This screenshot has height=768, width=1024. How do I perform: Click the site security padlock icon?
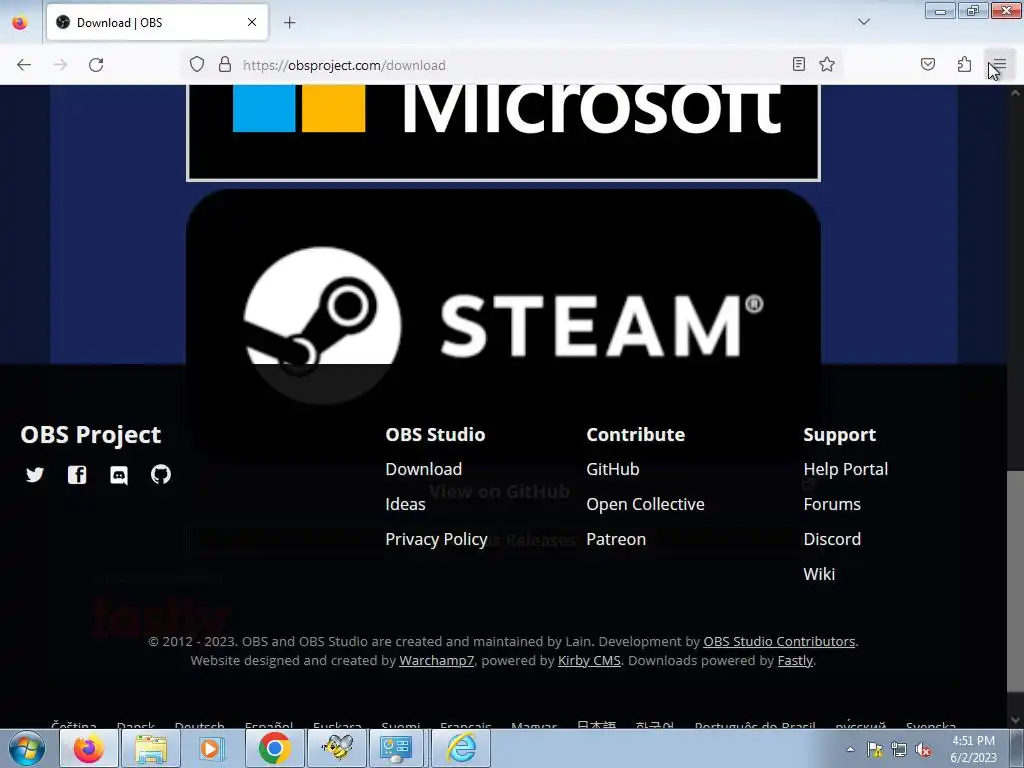pyautogui.click(x=225, y=65)
